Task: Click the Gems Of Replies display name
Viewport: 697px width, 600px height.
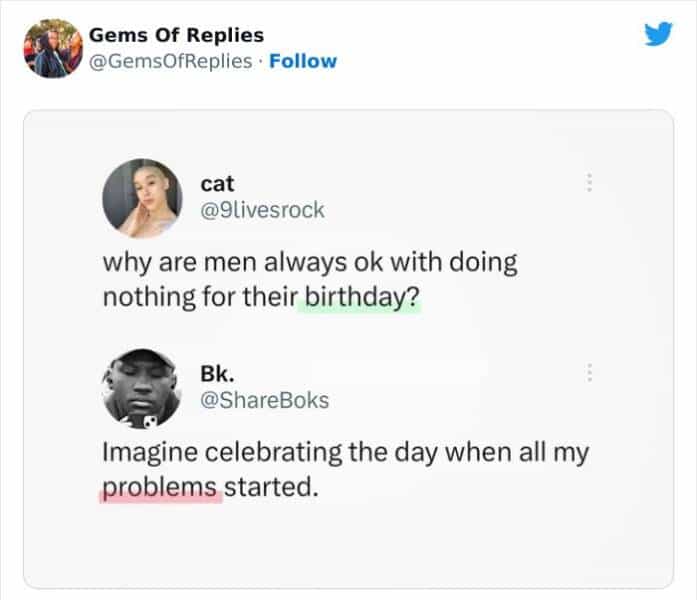Action: coord(177,35)
